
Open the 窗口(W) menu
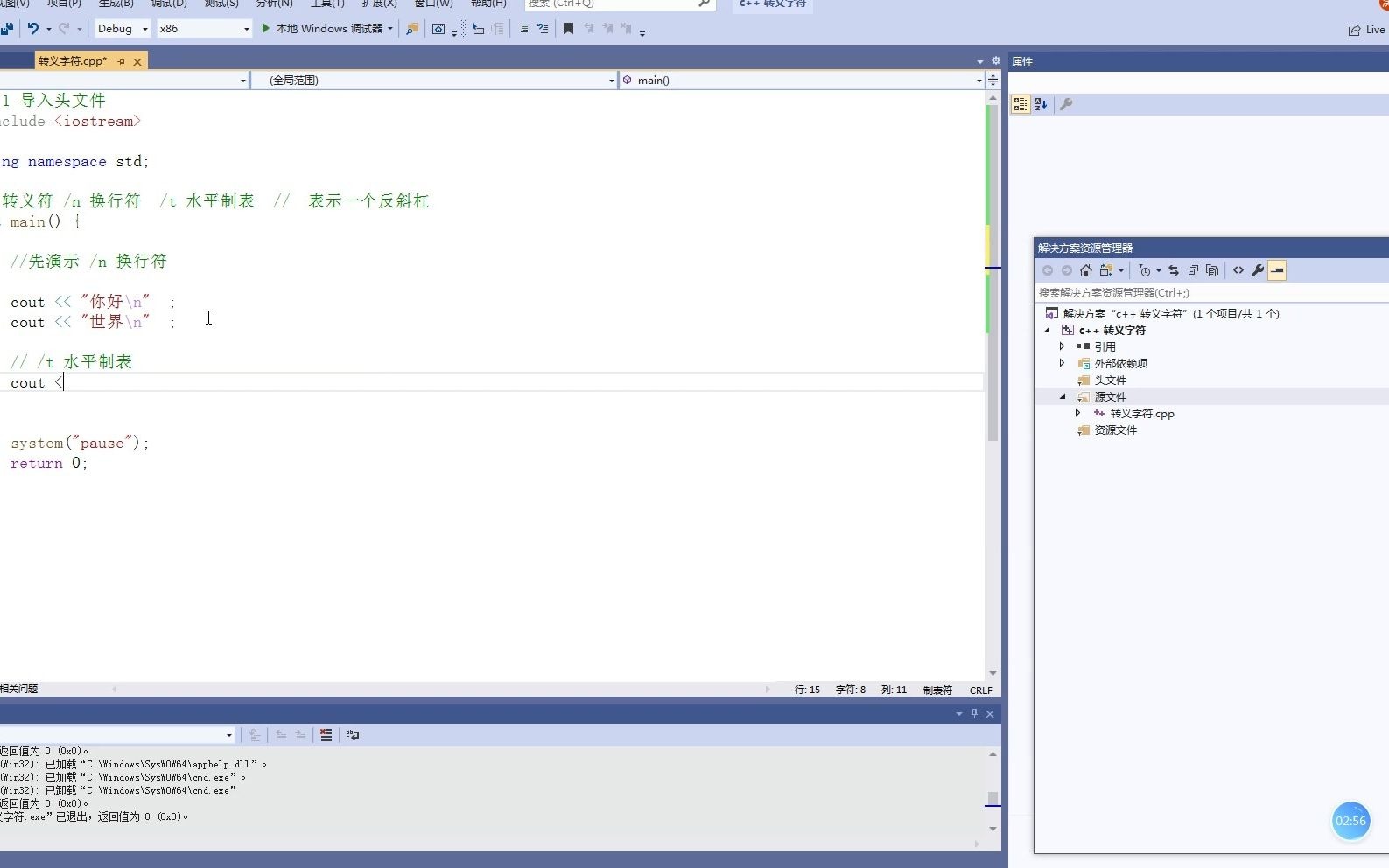(x=433, y=3)
